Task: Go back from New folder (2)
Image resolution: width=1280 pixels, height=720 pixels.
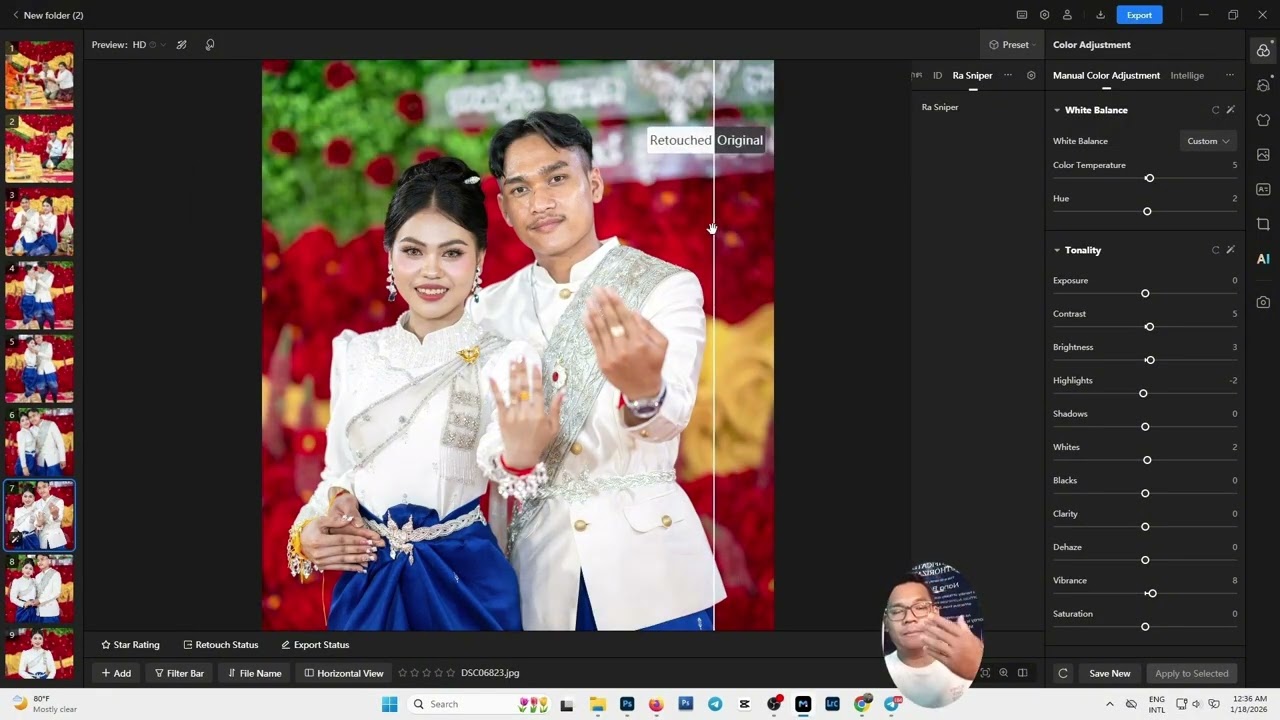Action: pos(15,15)
